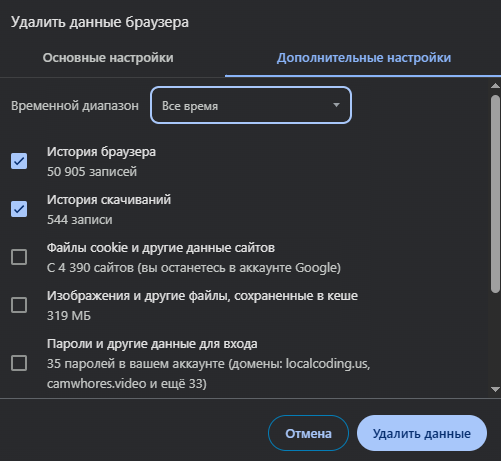
Task: Check the Пароли и другие данные checkbox
Action: click(x=19, y=363)
